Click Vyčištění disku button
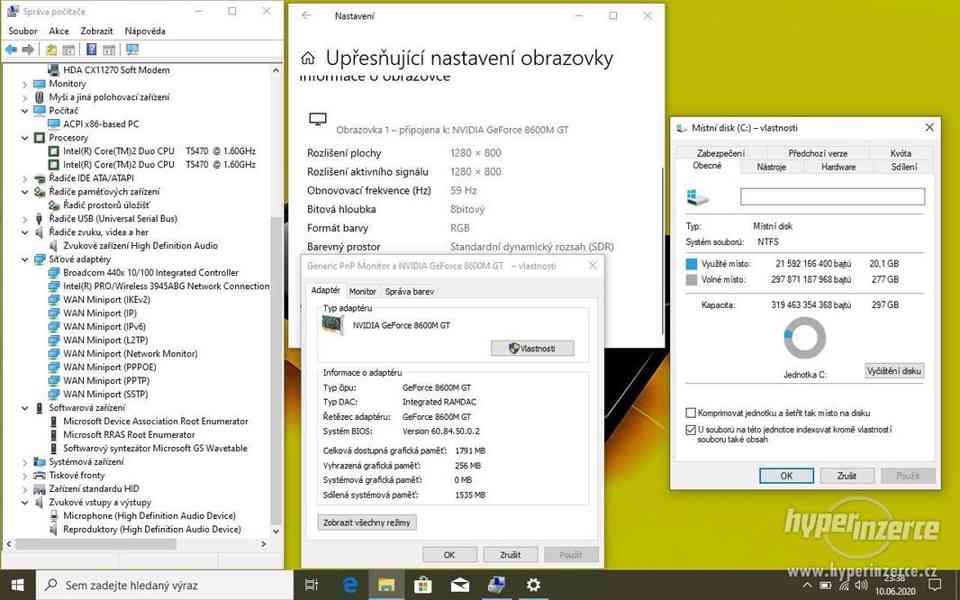The width and height of the screenshot is (960, 600). (x=894, y=371)
